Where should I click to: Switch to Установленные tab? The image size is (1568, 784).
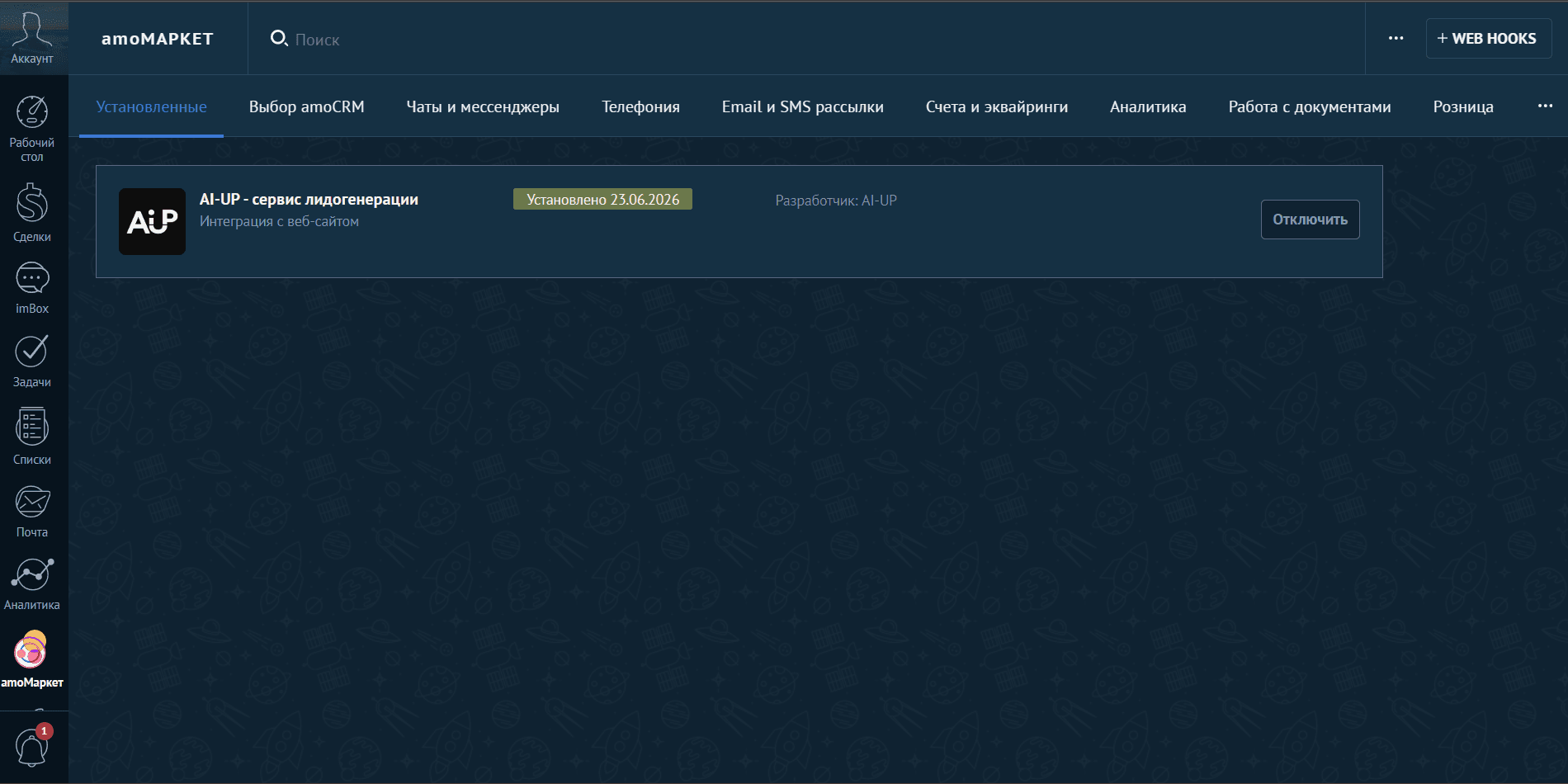point(151,106)
